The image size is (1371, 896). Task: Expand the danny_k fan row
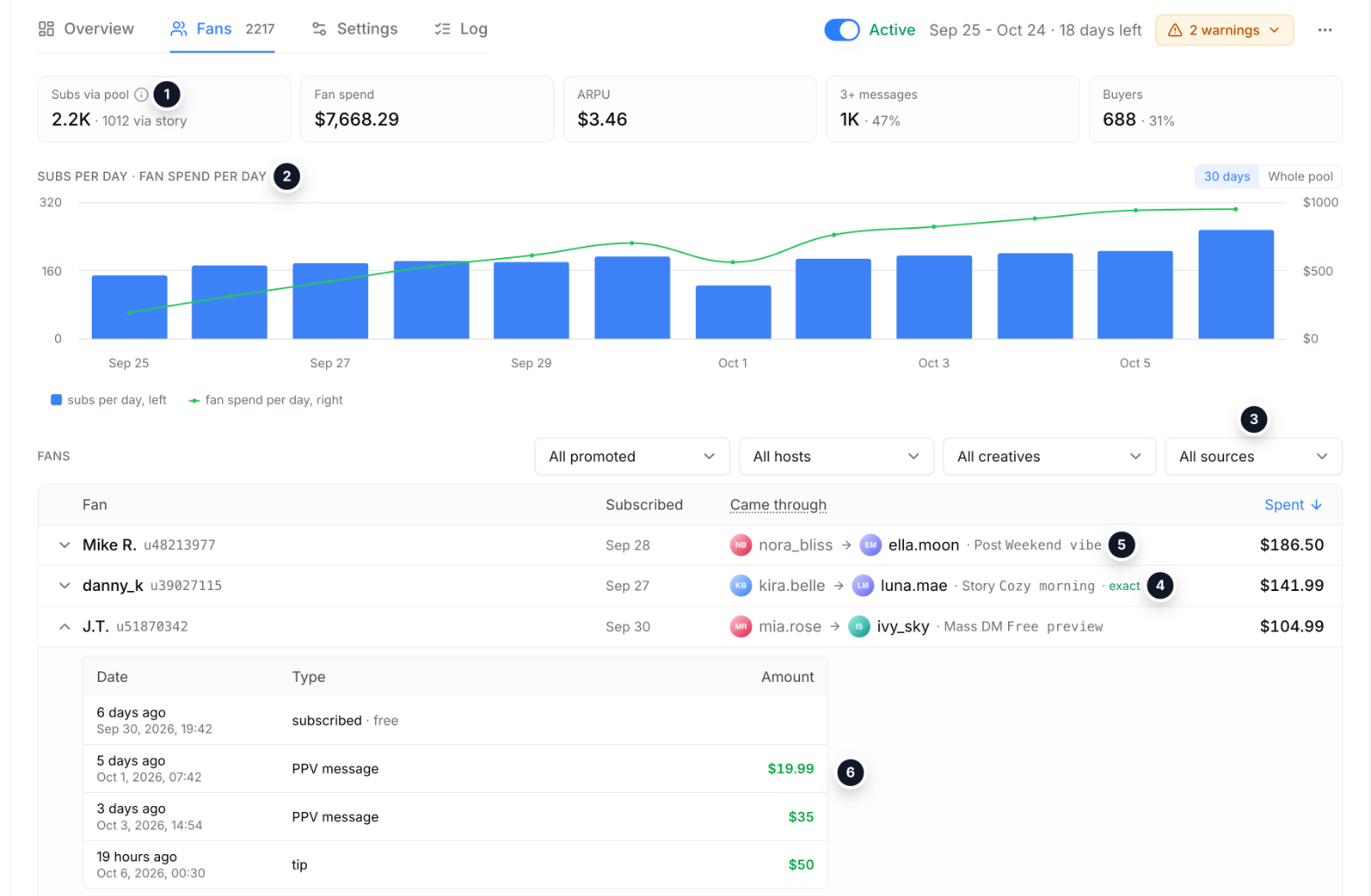point(65,586)
